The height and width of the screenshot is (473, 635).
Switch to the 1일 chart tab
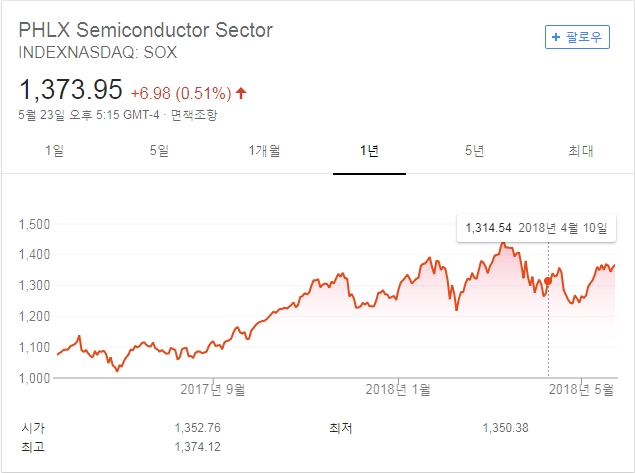tap(54, 151)
